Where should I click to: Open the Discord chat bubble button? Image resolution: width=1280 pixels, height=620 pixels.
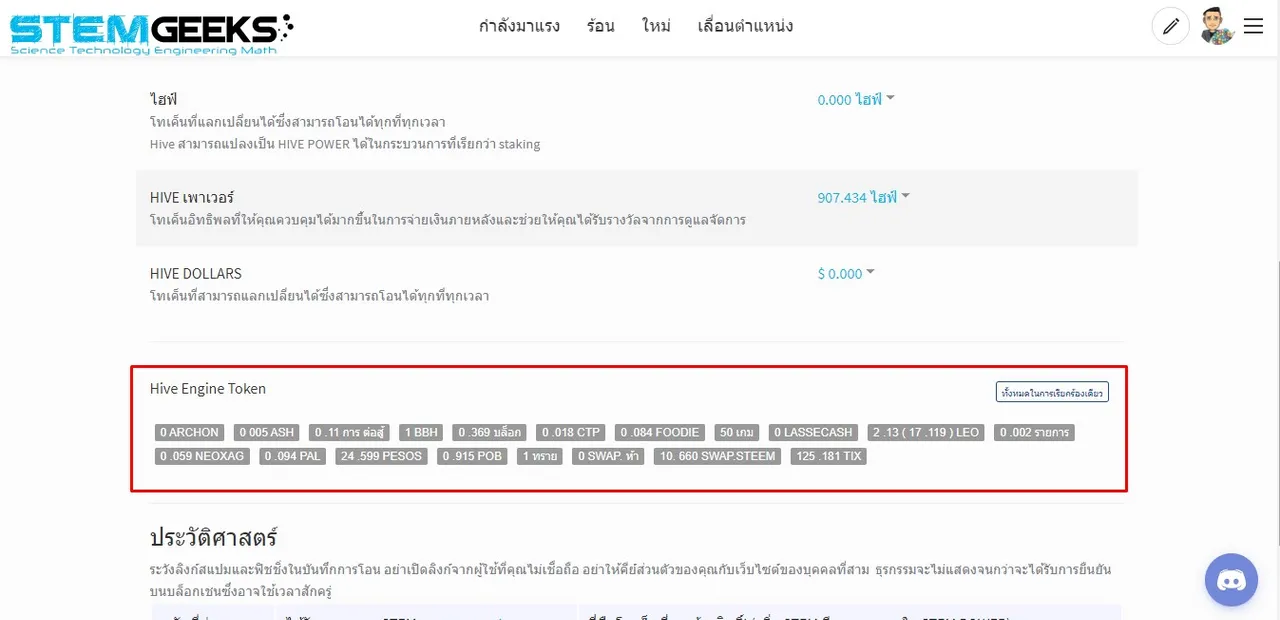tap(1231, 580)
